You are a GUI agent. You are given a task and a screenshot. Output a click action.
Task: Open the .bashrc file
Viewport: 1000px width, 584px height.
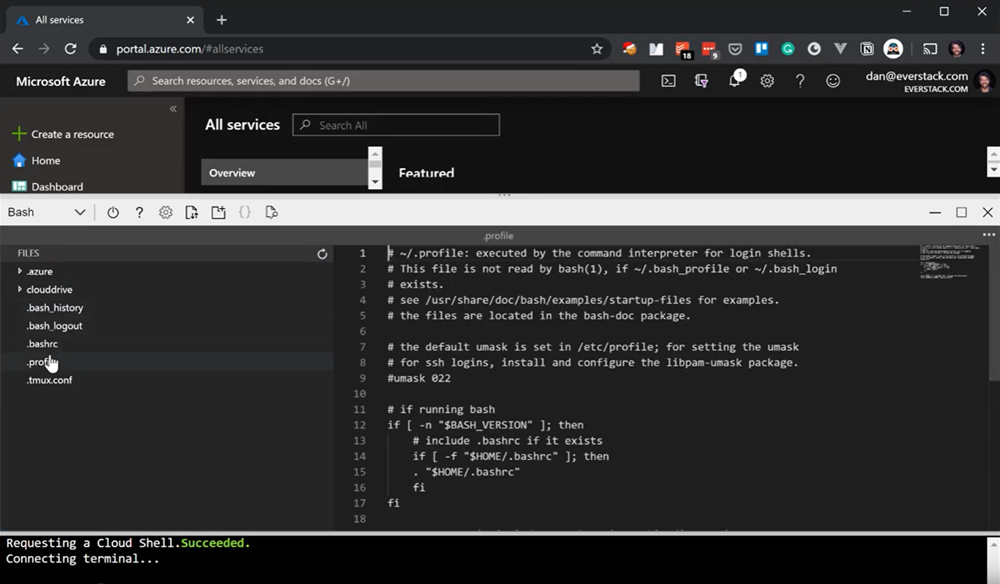point(42,343)
